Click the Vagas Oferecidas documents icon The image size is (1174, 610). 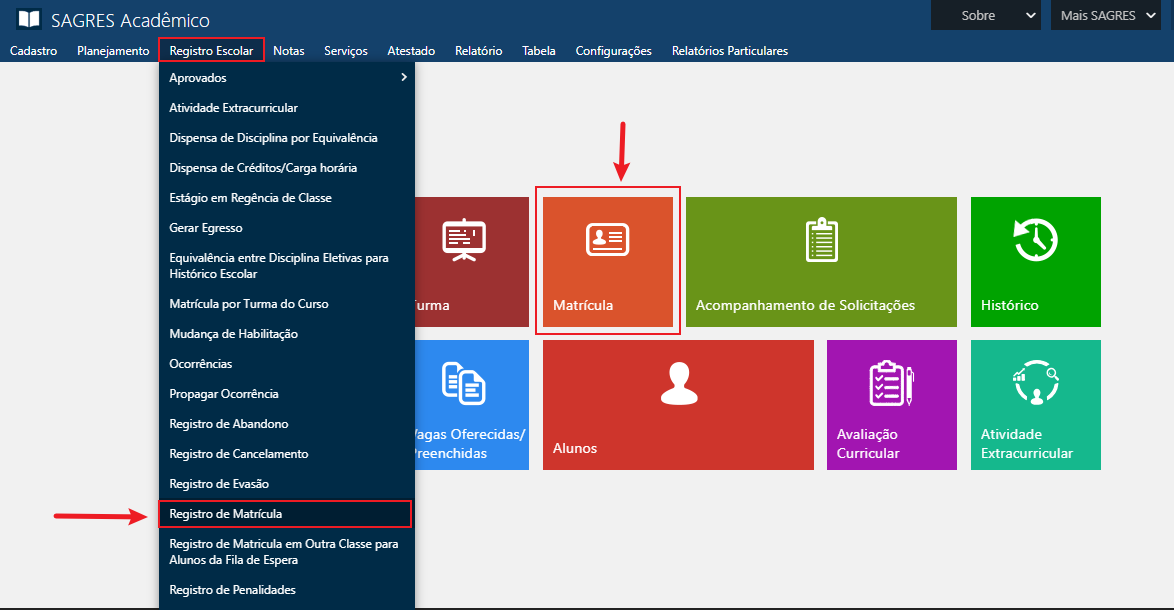point(464,383)
